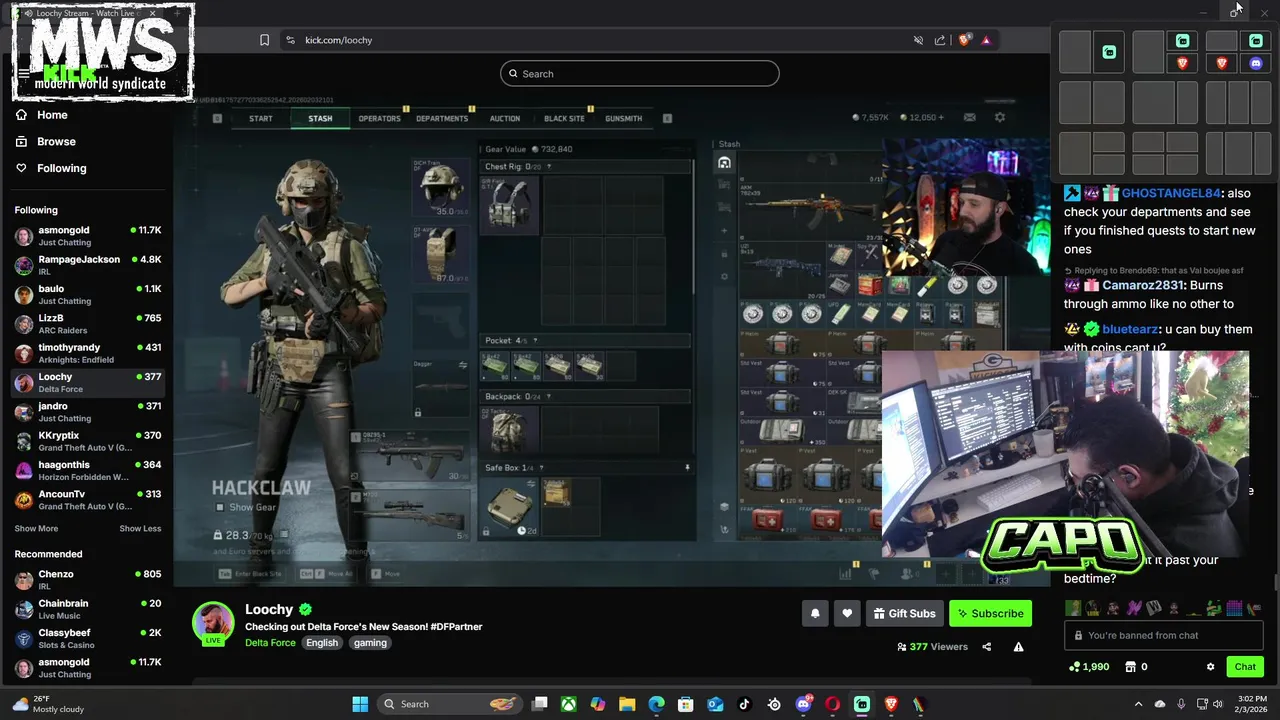The image size is (1280, 720).
Task: Open Windows Start menu
Action: point(360,704)
